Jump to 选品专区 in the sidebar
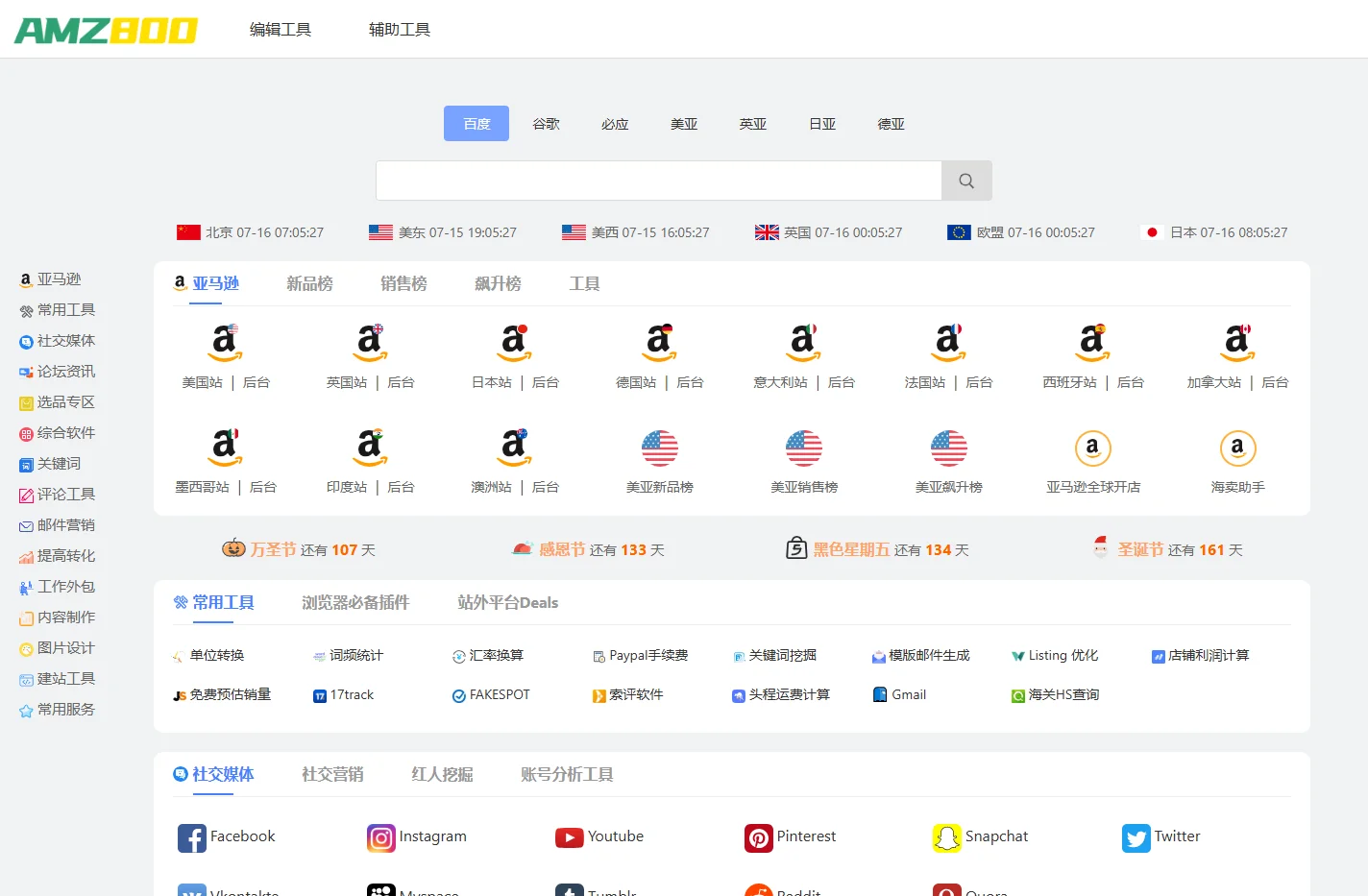Screen dimensions: 1368x896 pos(58,402)
